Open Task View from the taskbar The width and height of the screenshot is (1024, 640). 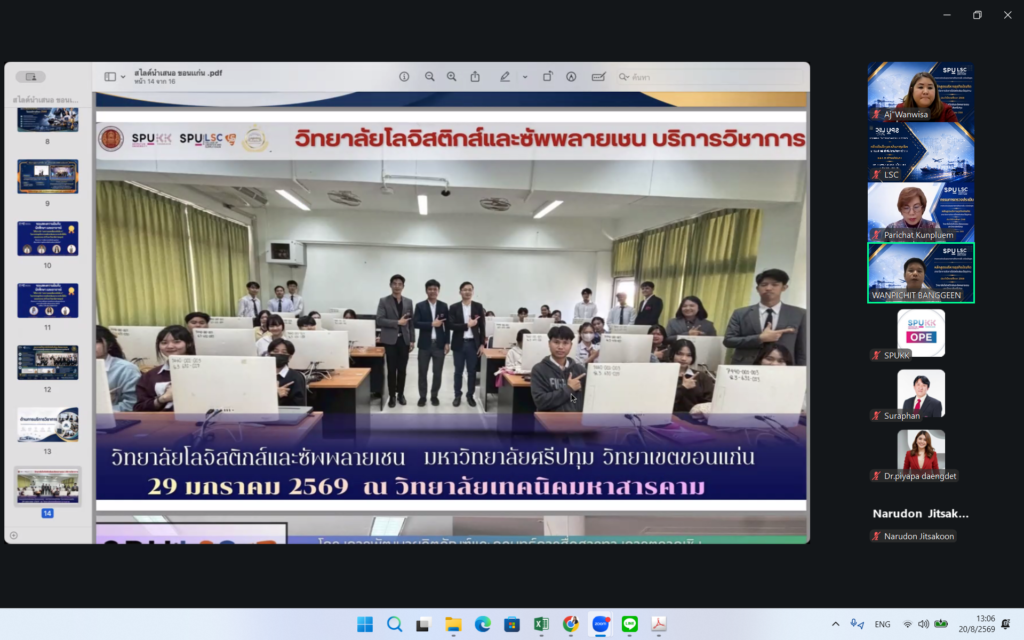click(423, 624)
